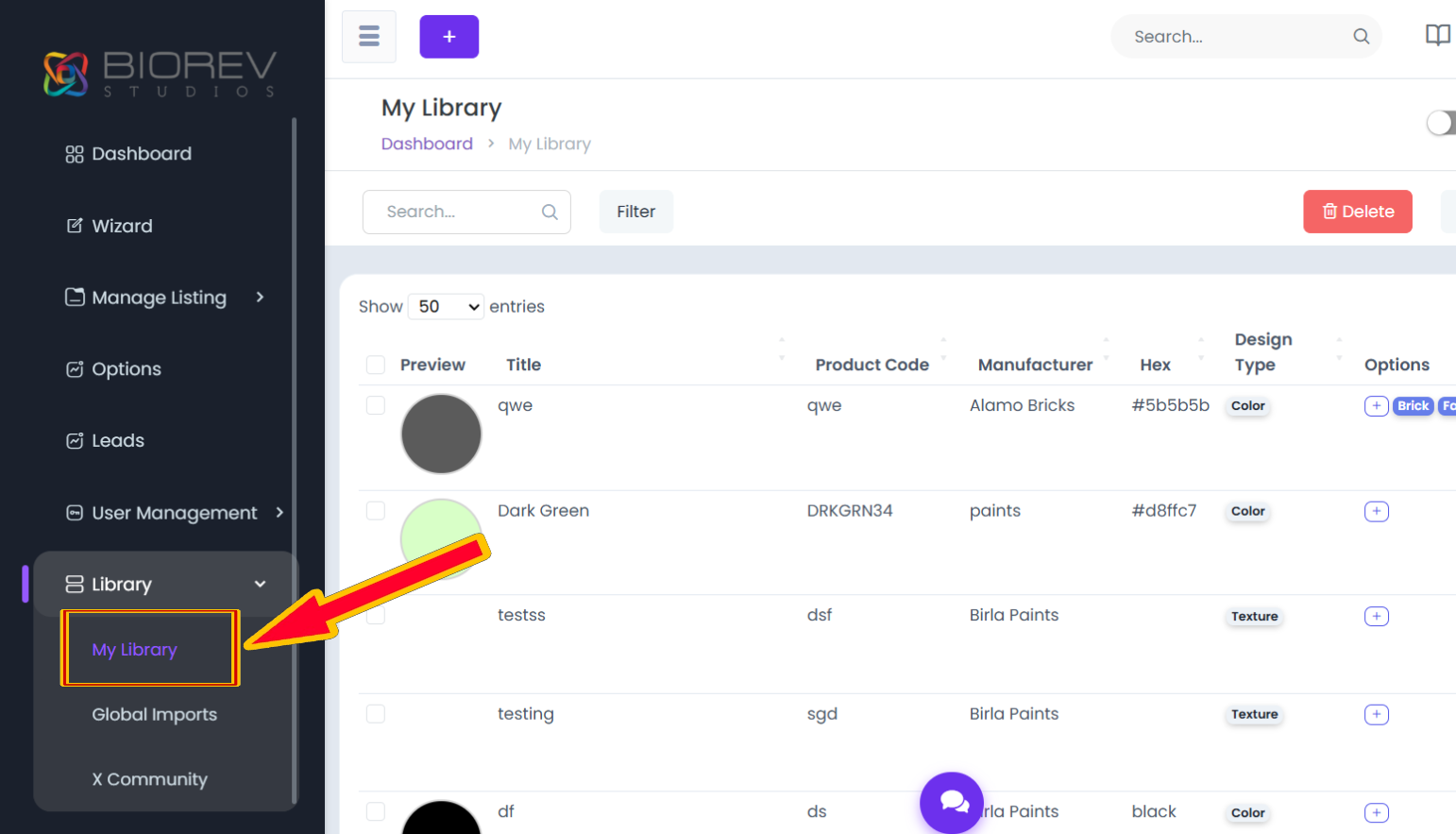Check the qwe row checkbox

[x=376, y=405]
